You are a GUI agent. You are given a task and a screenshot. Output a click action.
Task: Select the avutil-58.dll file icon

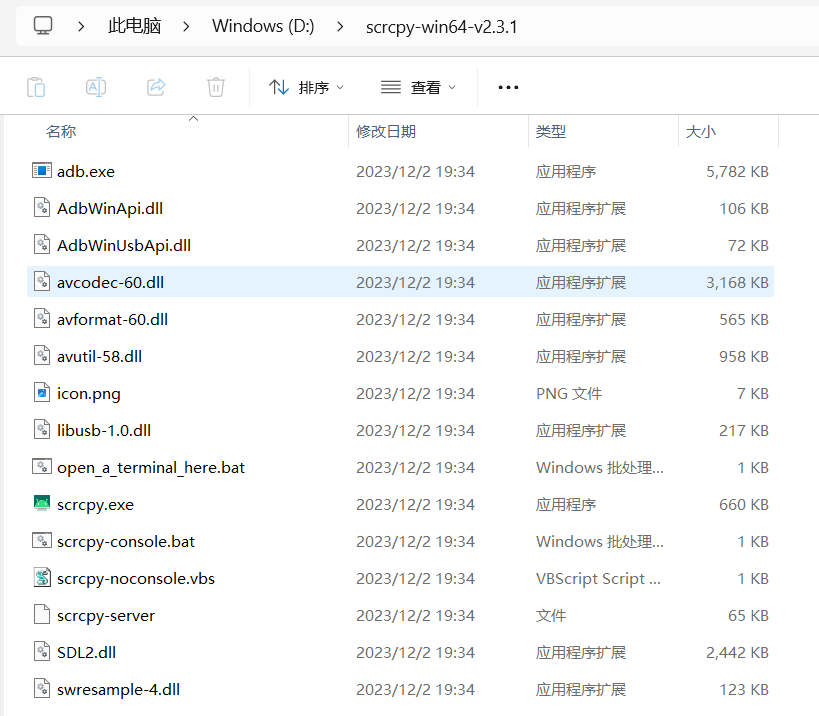click(42, 356)
